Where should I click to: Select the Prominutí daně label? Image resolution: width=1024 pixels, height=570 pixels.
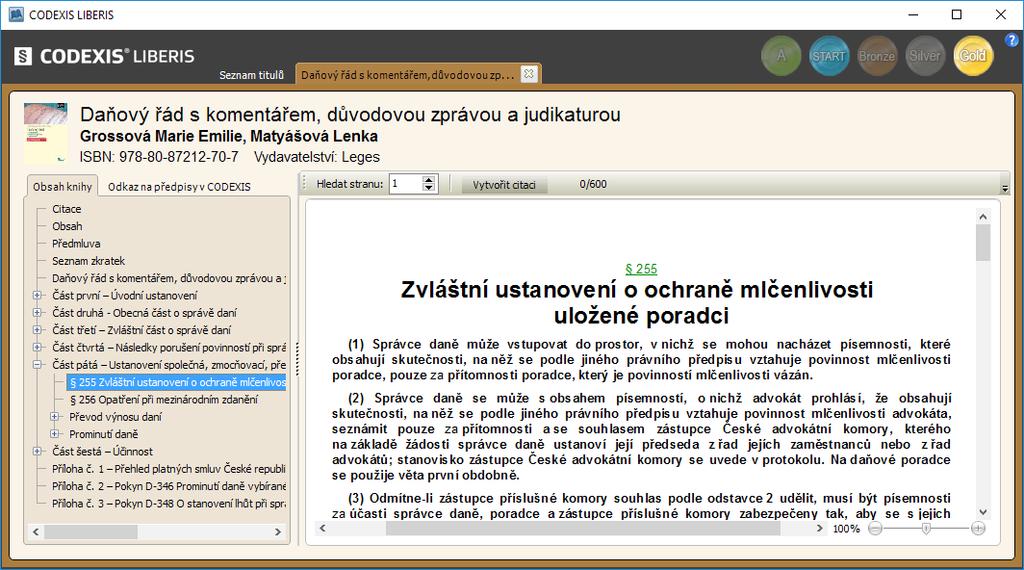pyautogui.click(x=103, y=434)
